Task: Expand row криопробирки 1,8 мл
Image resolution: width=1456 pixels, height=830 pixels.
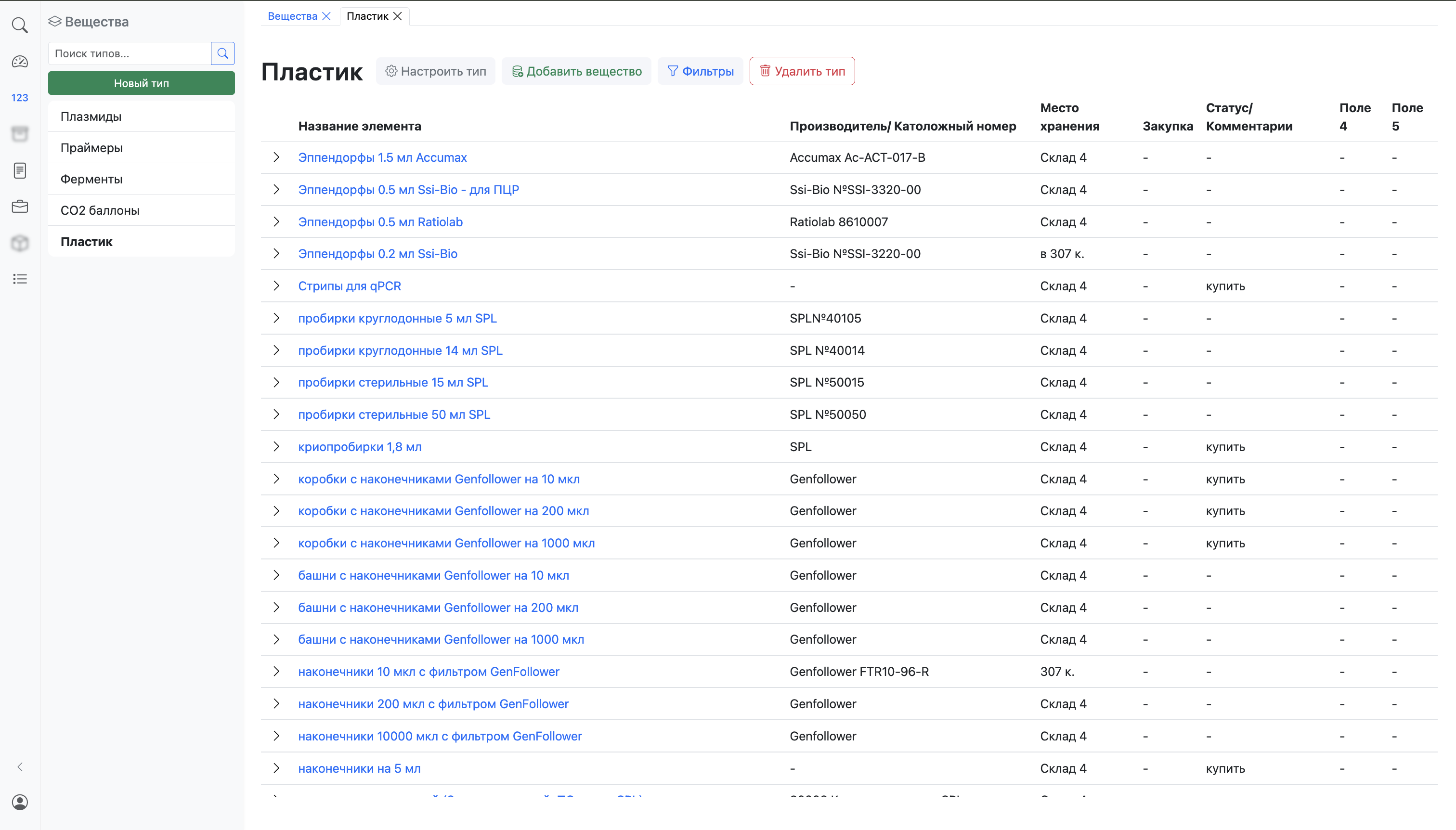Action: click(x=276, y=447)
